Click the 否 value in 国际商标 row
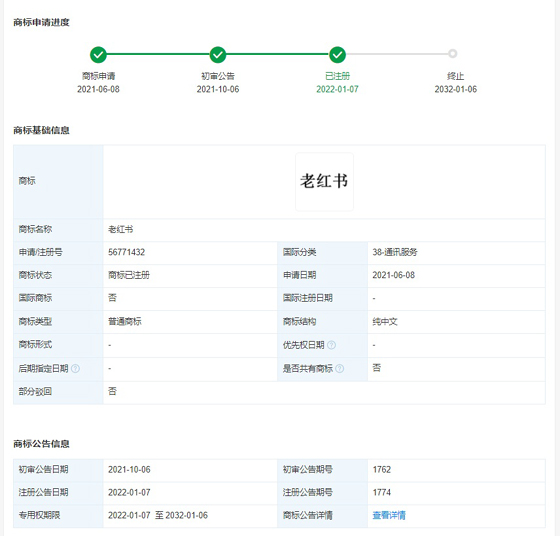Screen dimensions: 560x536 112,298
